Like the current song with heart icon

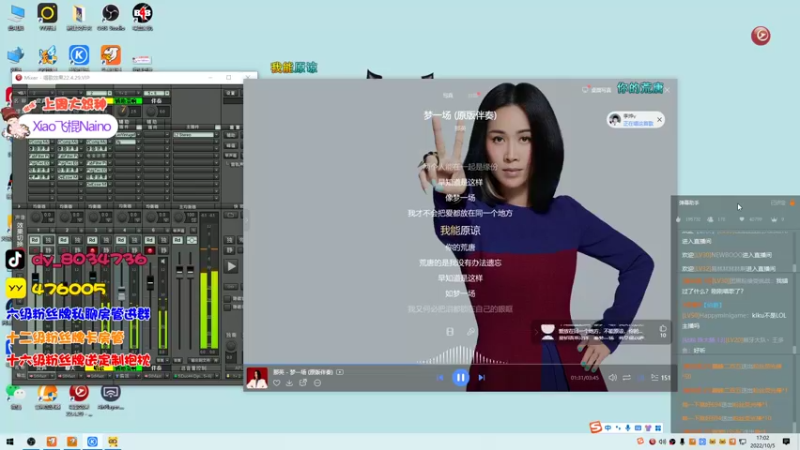[x=277, y=383]
